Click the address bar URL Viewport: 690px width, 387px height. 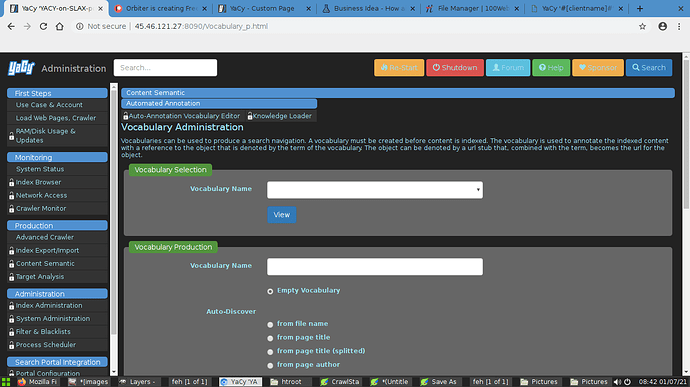click(x=201, y=26)
